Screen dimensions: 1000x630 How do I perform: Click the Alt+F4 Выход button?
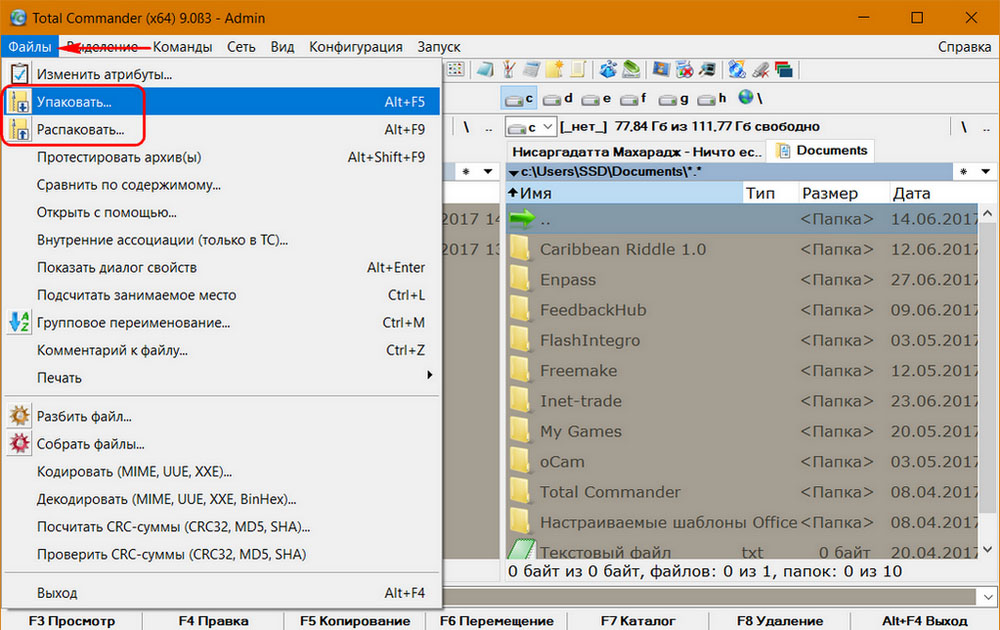924,620
